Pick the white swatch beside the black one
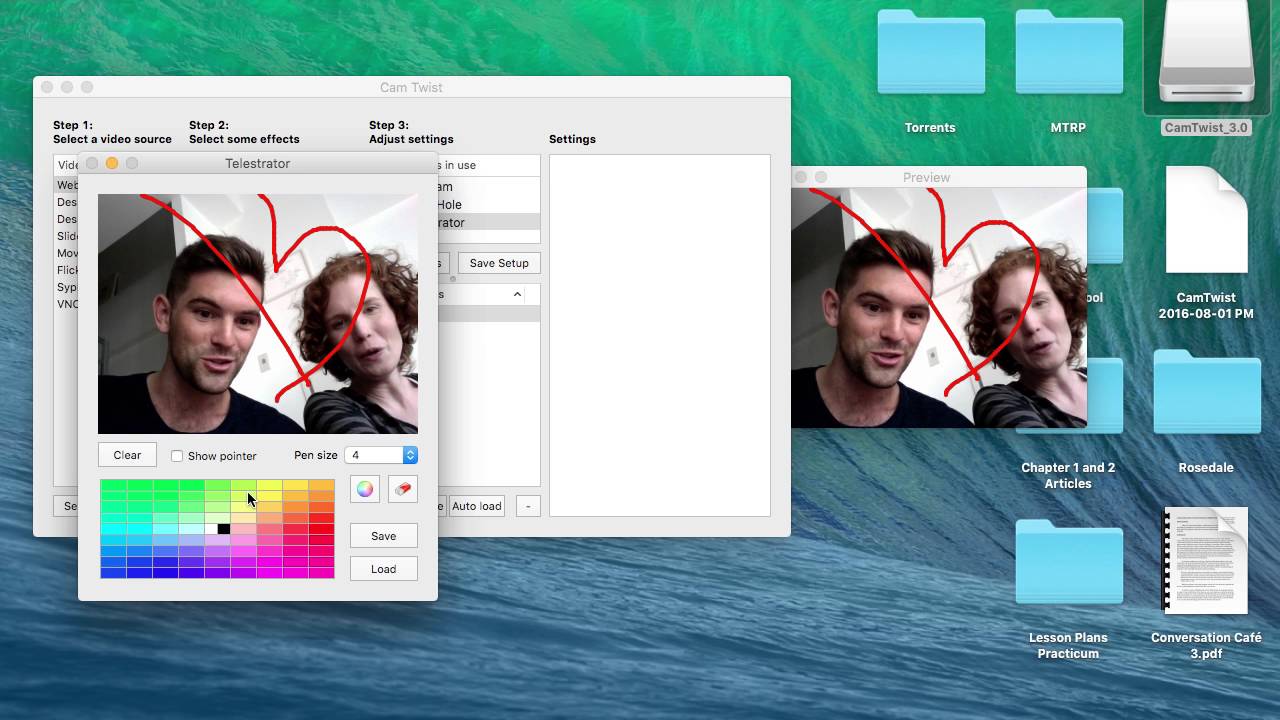The width and height of the screenshot is (1280, 720). tap(211, 530)
